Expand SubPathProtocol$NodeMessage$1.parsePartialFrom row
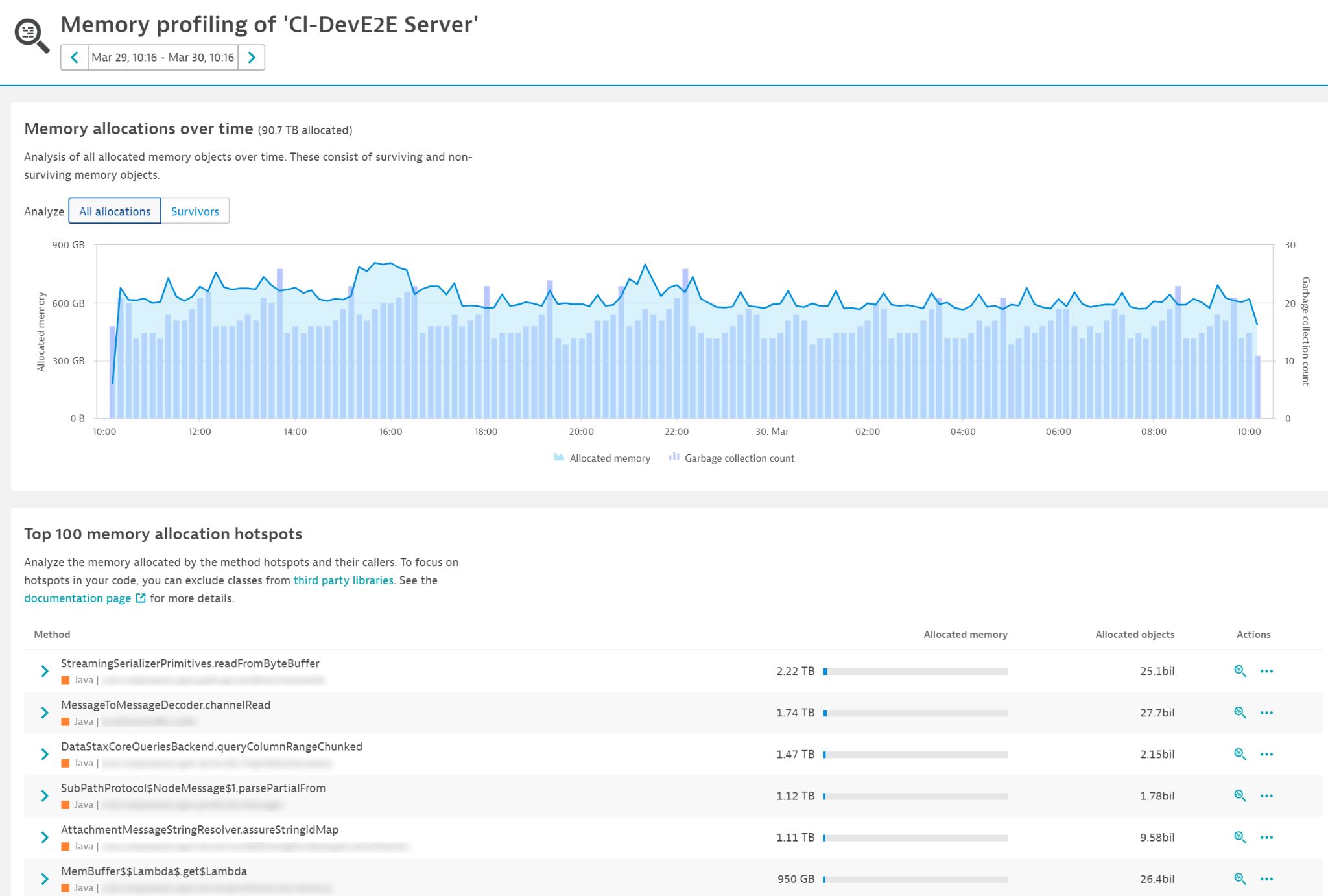The image size is (1328, 896). tap(44, 796)
